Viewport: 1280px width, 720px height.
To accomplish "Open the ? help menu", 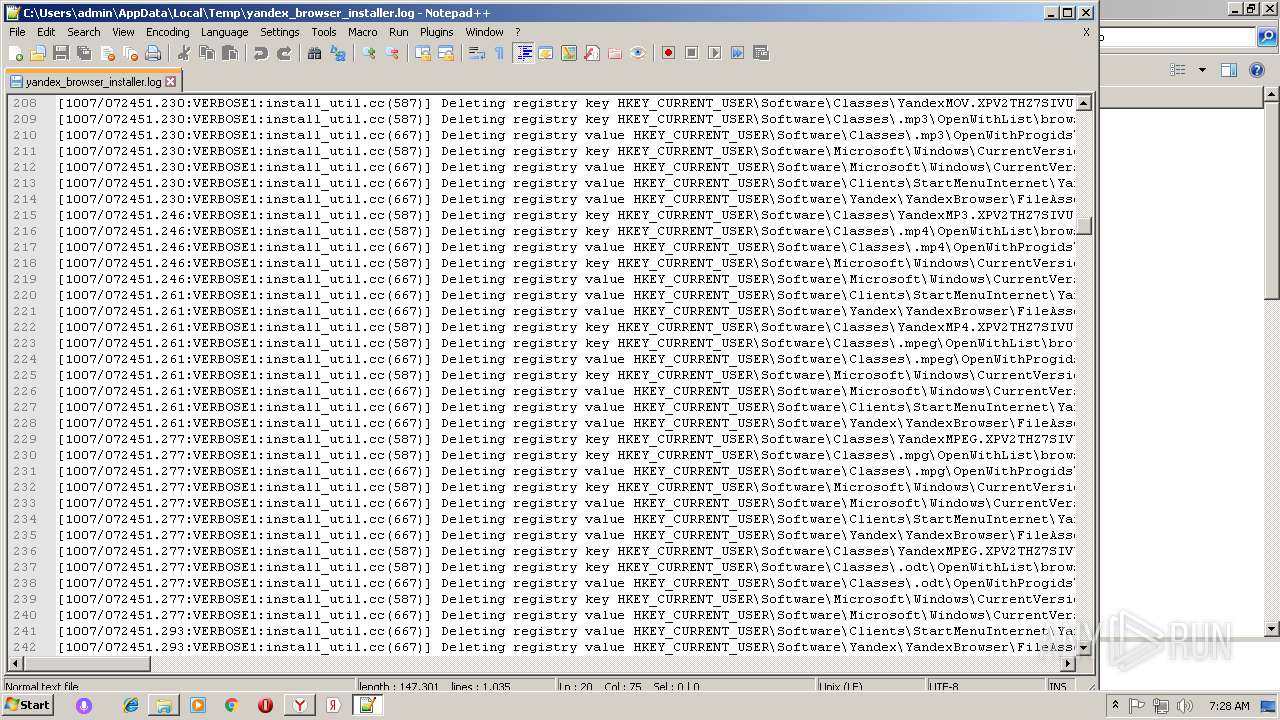I will coord(517,32).
